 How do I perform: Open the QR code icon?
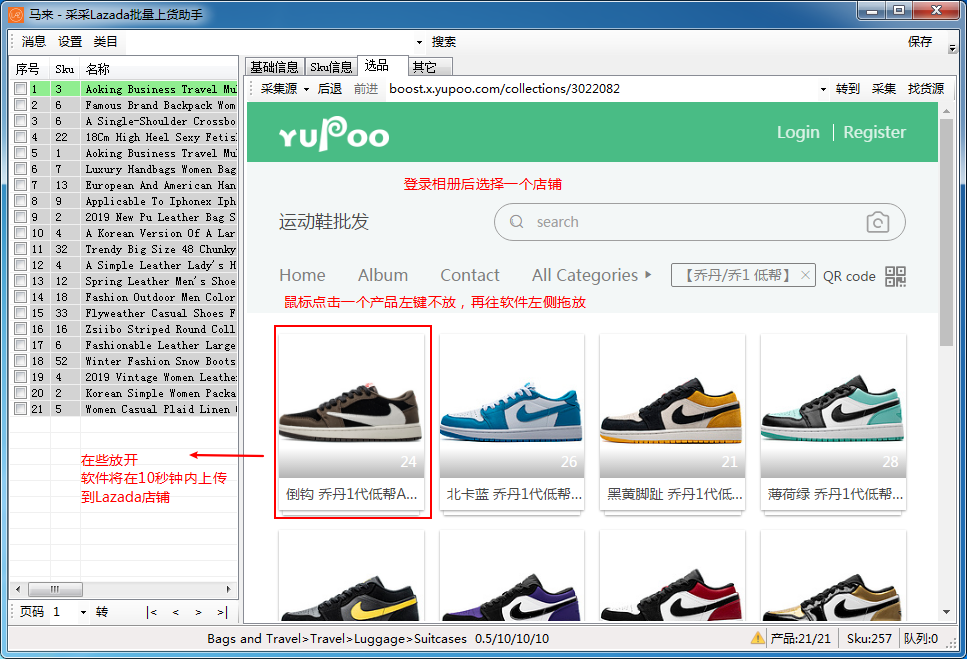[895, 276]
